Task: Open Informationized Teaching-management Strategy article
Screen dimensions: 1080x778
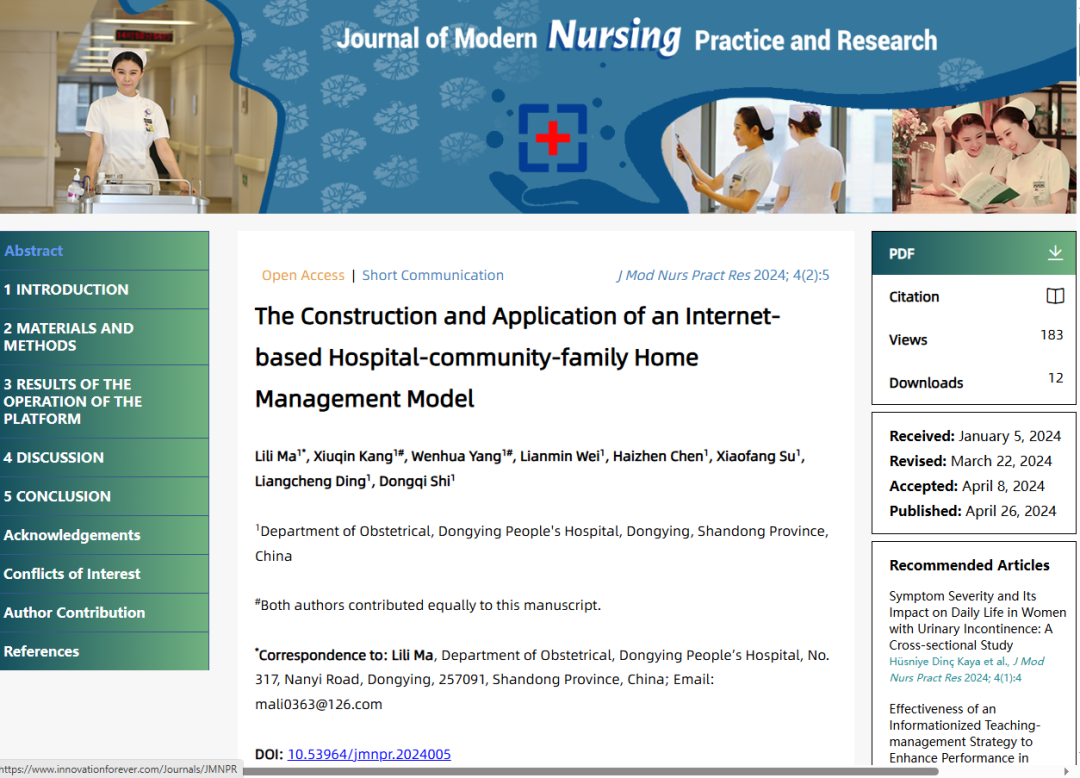Action: [964, 733]
